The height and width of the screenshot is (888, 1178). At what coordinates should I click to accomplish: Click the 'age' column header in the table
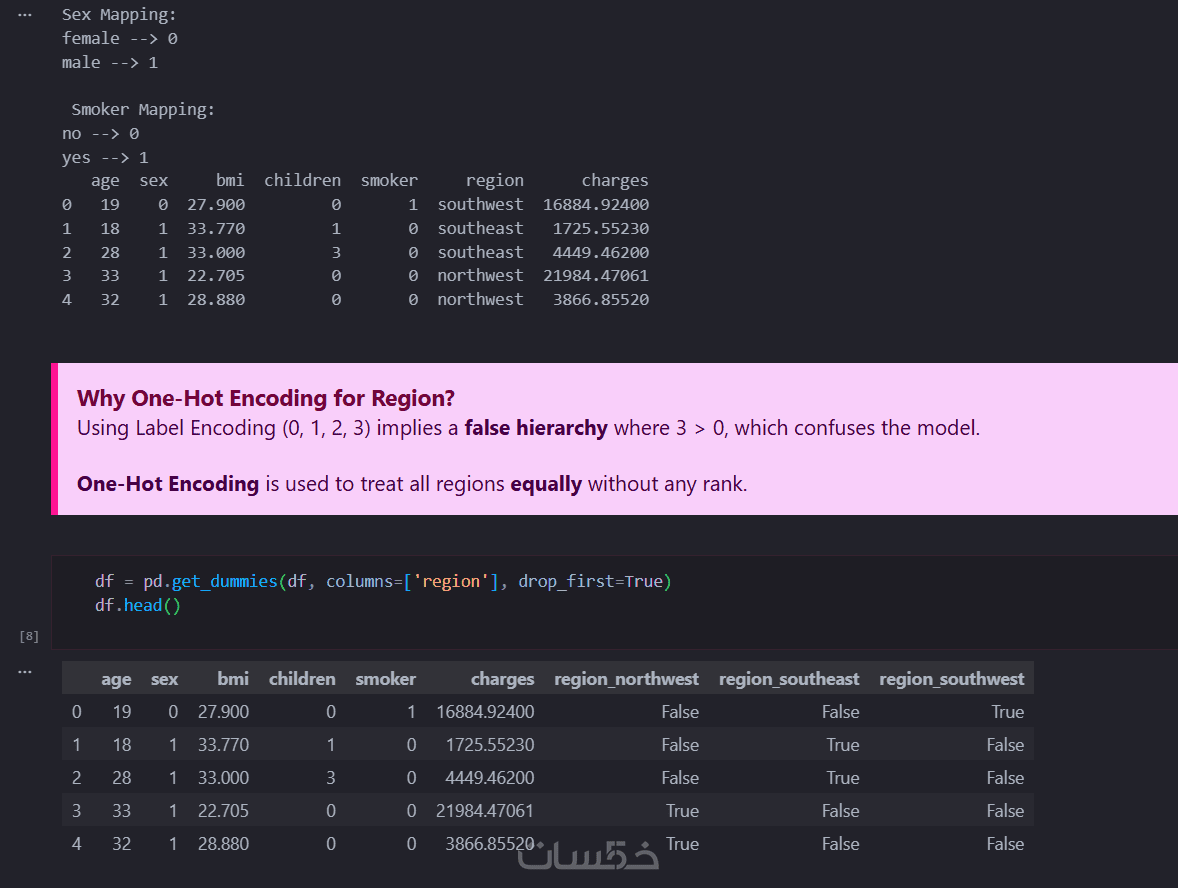pos(116,679)
